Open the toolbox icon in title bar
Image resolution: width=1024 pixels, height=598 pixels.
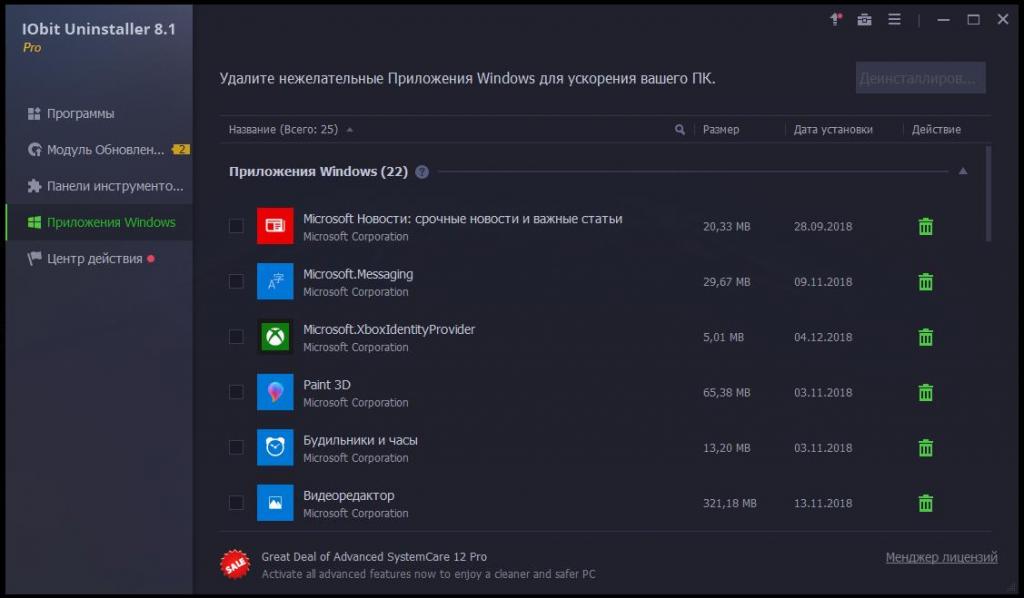click(865, 20)
